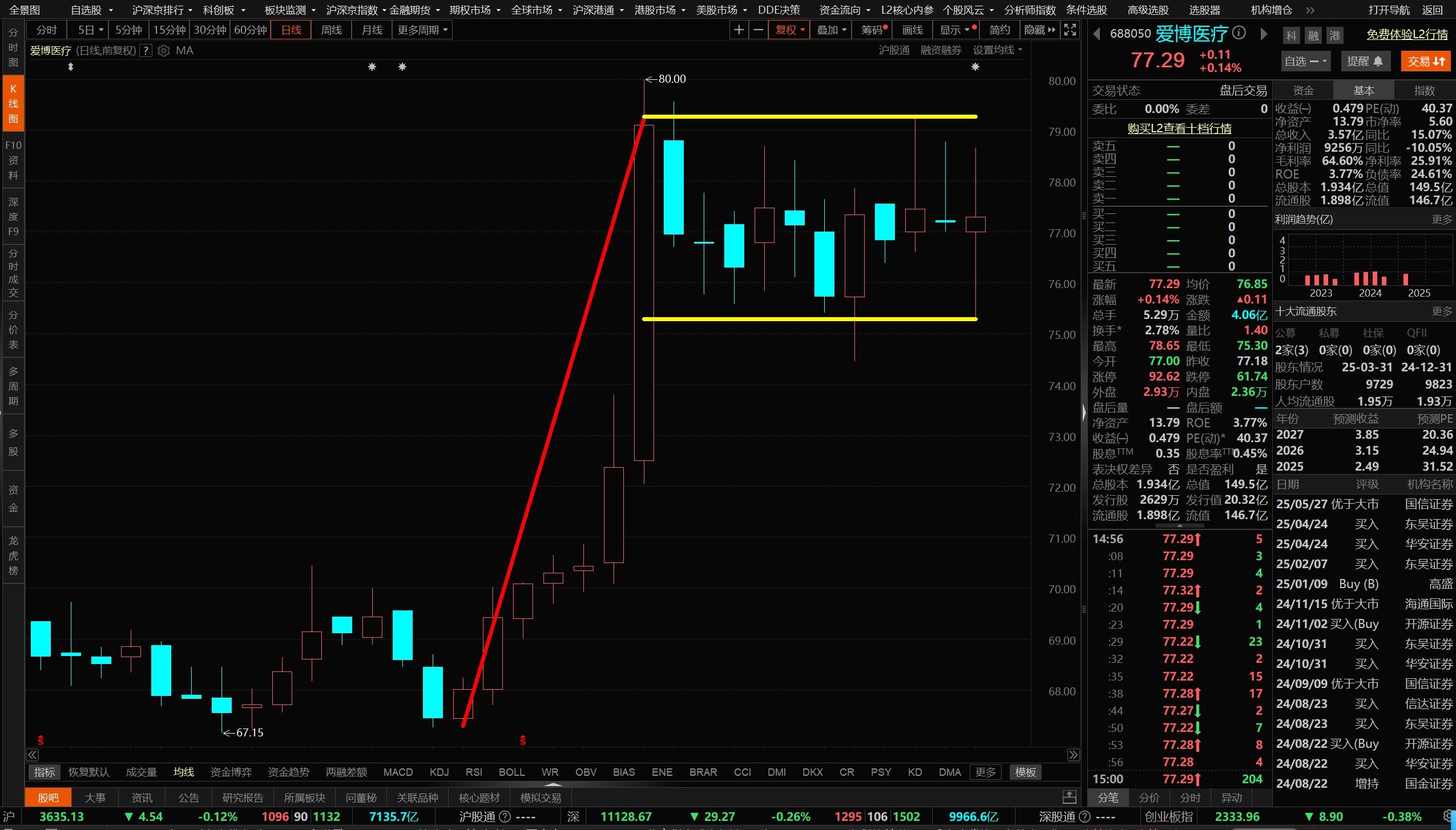Go to next stock arrow
1456x830 pixels.
[1264, 34]
